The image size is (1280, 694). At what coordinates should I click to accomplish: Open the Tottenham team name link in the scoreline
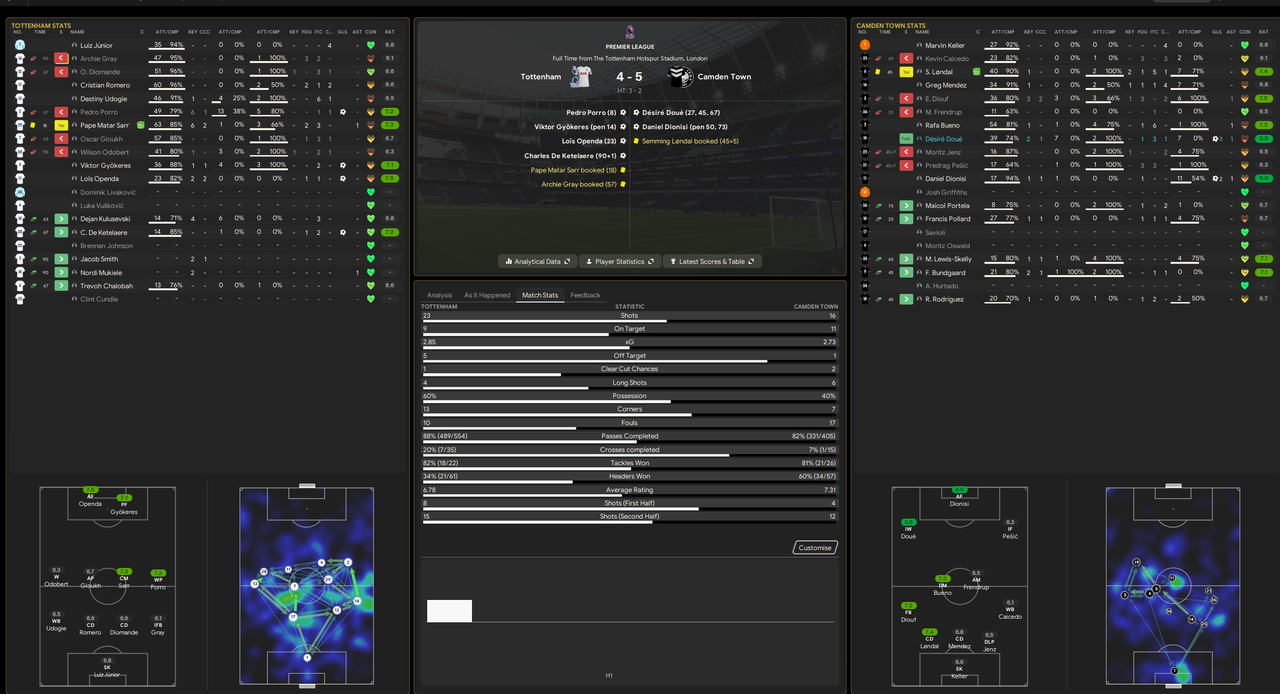tap(541, 77)
